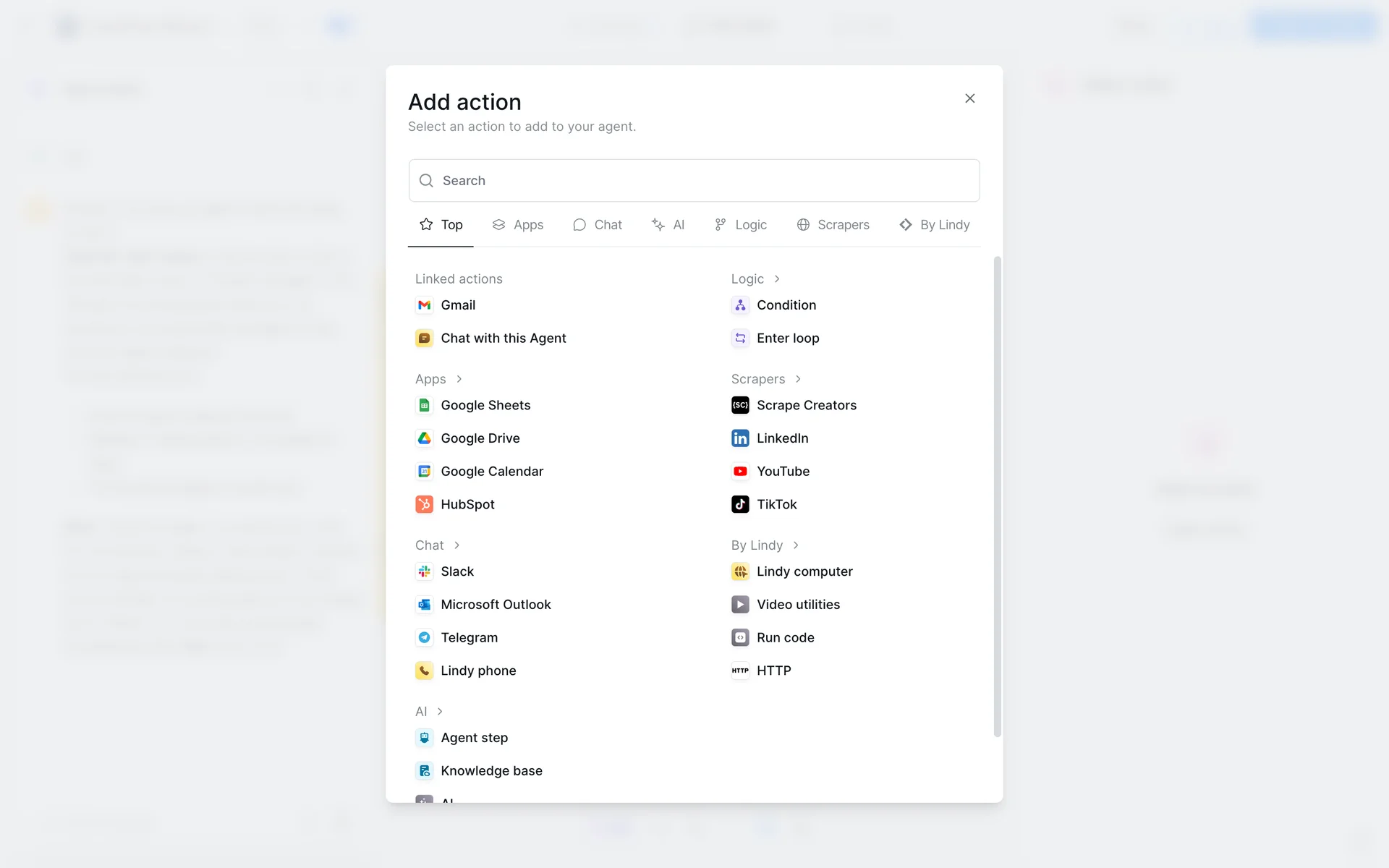The width and height of the screenshot is (1389, 868).
Task: Open the By Lindy section chevron
Action: (x=796, y=545)
